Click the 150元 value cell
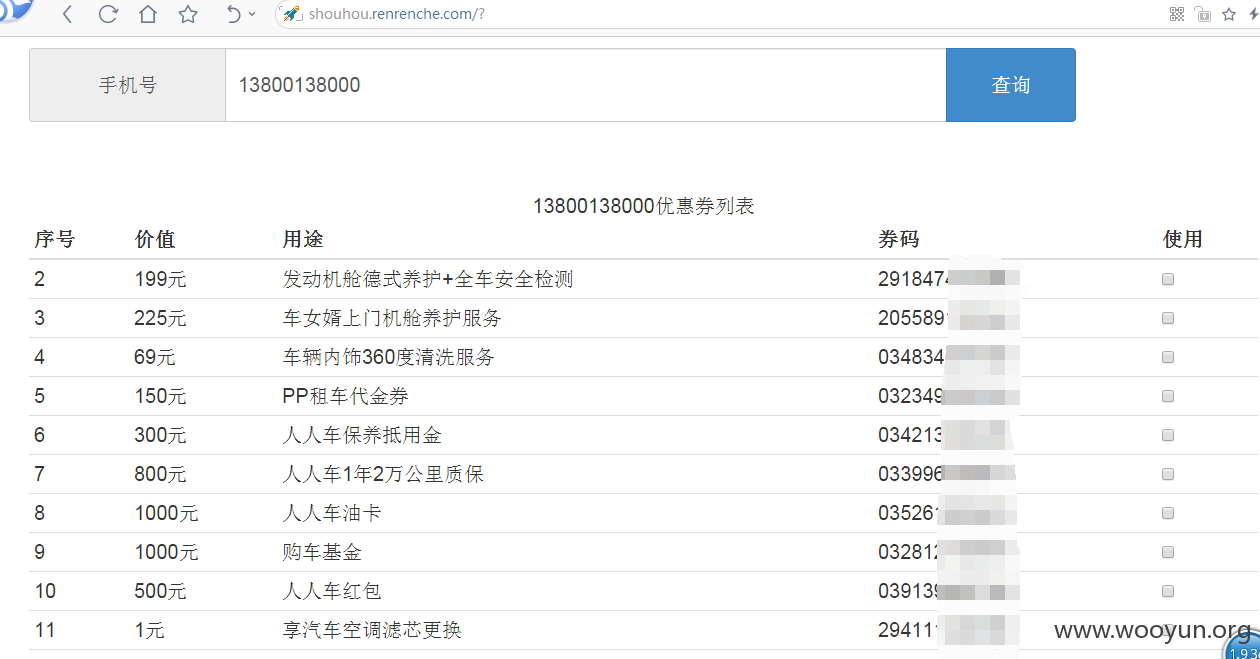Screen dimensions: 1260x659 coord(160,396)
